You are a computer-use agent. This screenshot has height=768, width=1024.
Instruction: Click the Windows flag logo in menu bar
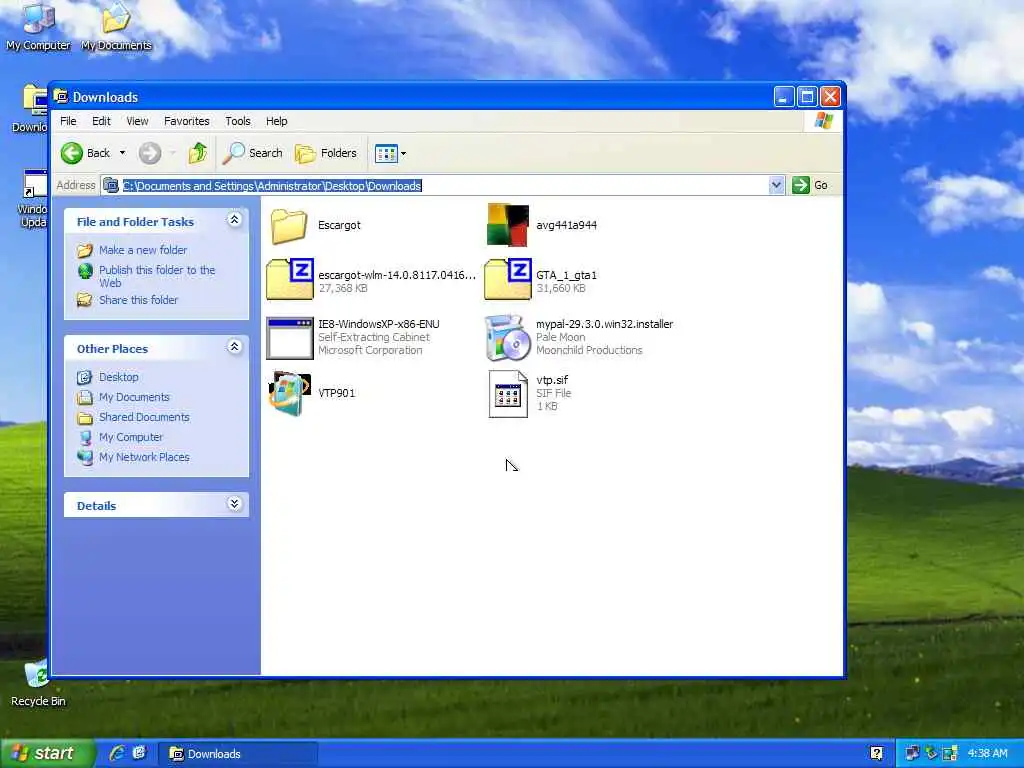(824, 121)
